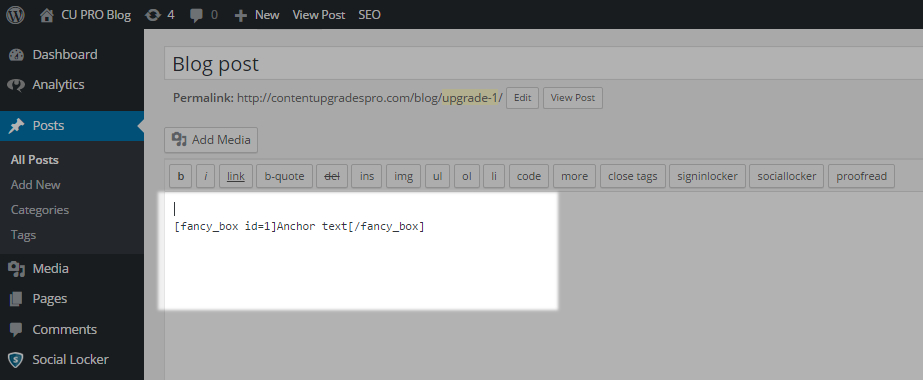Insert a link with link button
The width and height of the screenshot is (923, 380).
(236, 176)
